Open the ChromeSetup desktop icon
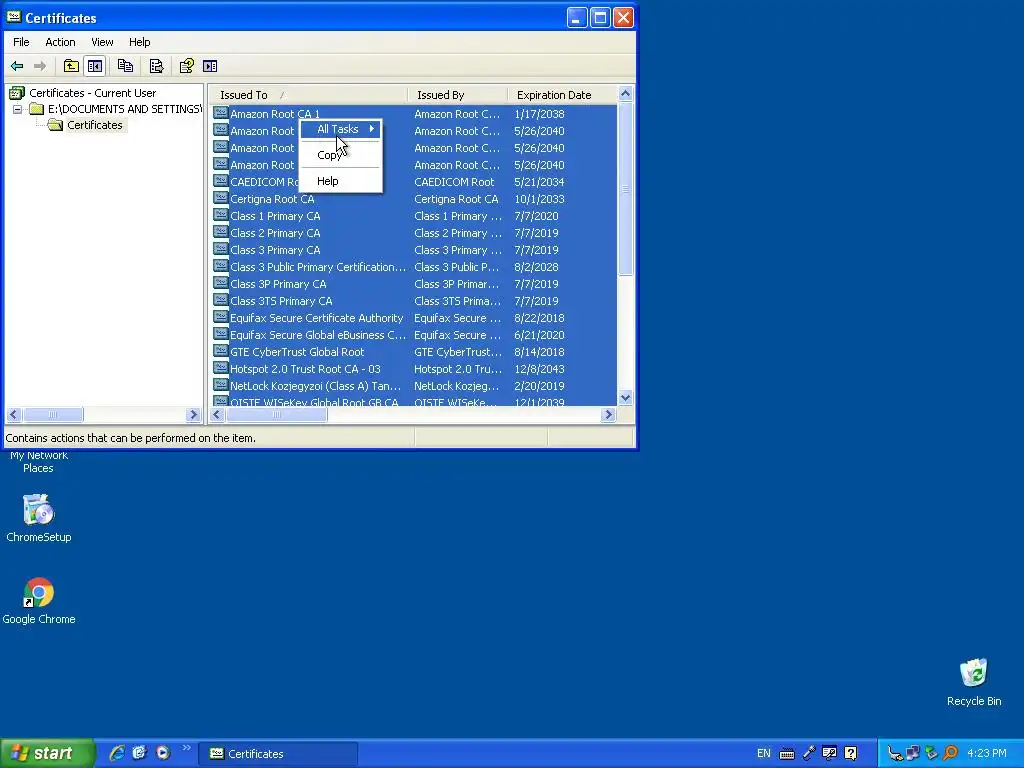Image resolution: width=1024 pixels, height=768 pixels. tap(39, 519)
